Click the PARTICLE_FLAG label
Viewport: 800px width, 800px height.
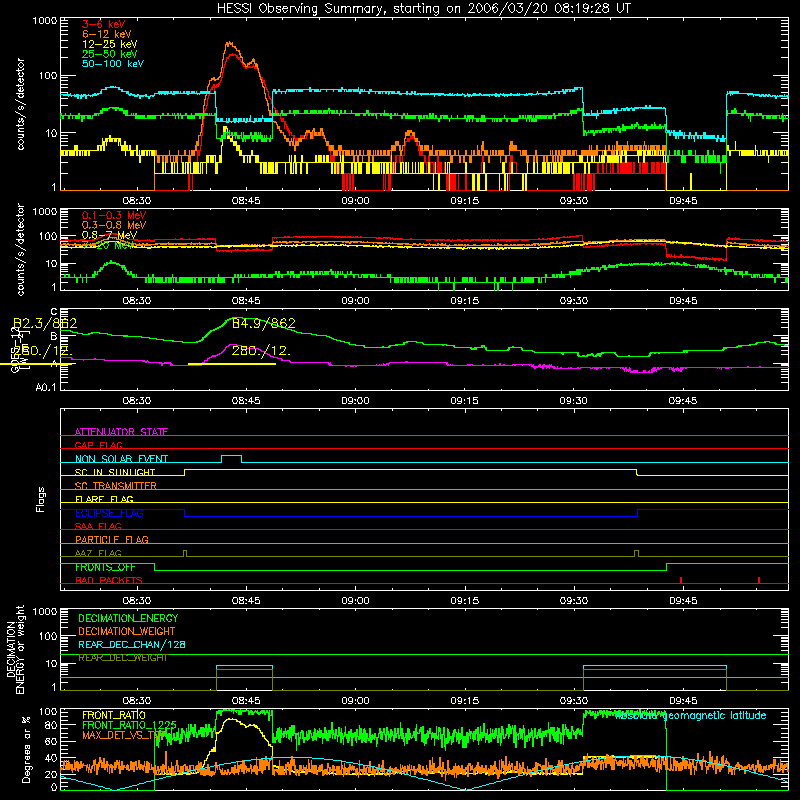tap(111, 539)
